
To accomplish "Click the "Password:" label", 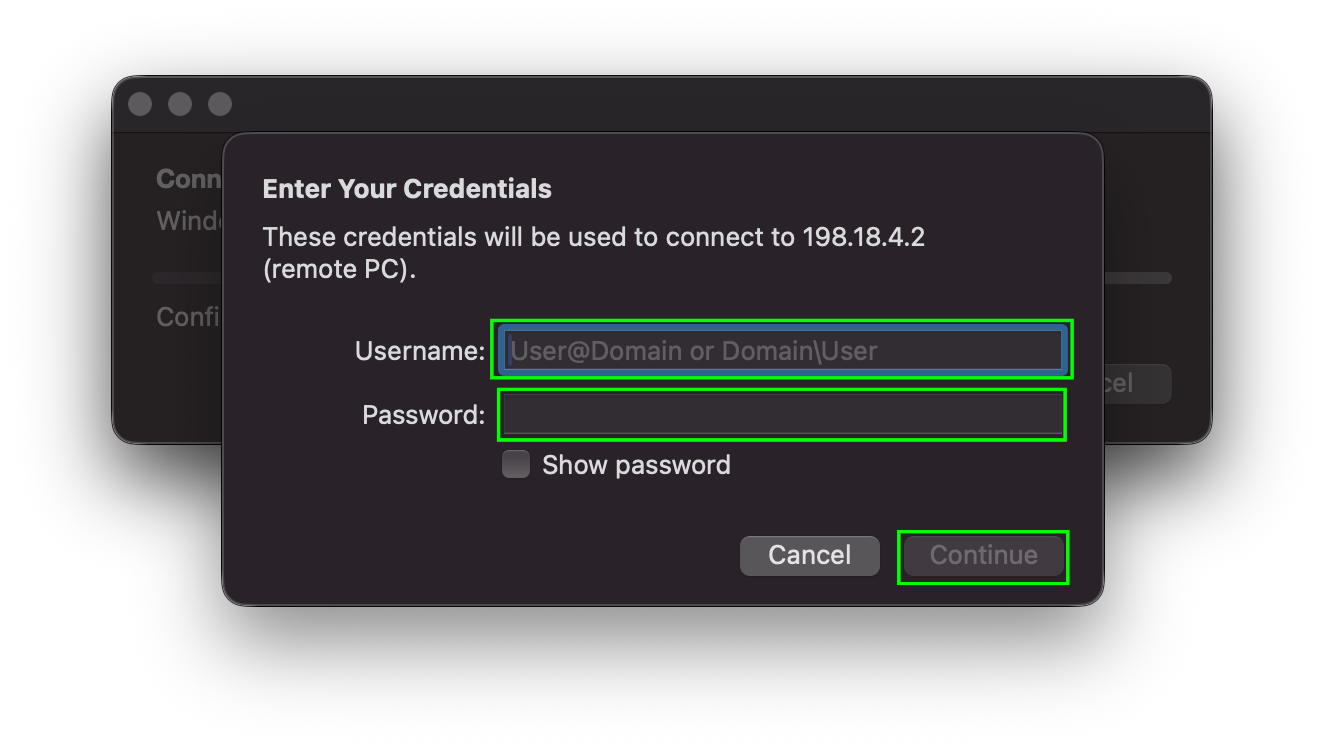I will pos(424,415).
